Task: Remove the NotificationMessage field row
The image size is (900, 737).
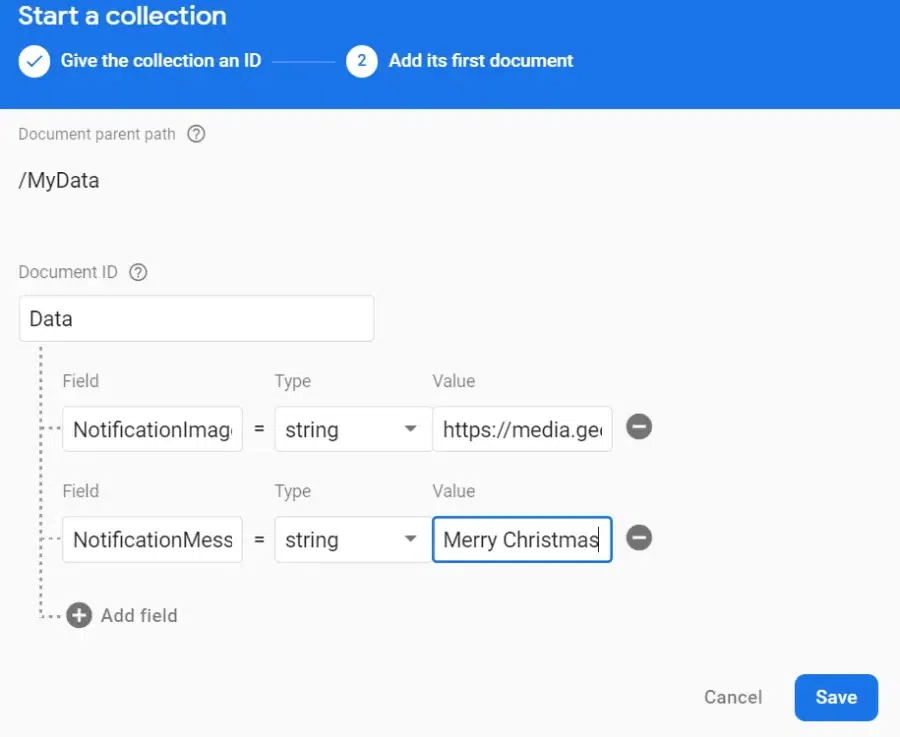Action: click(639, 538)
